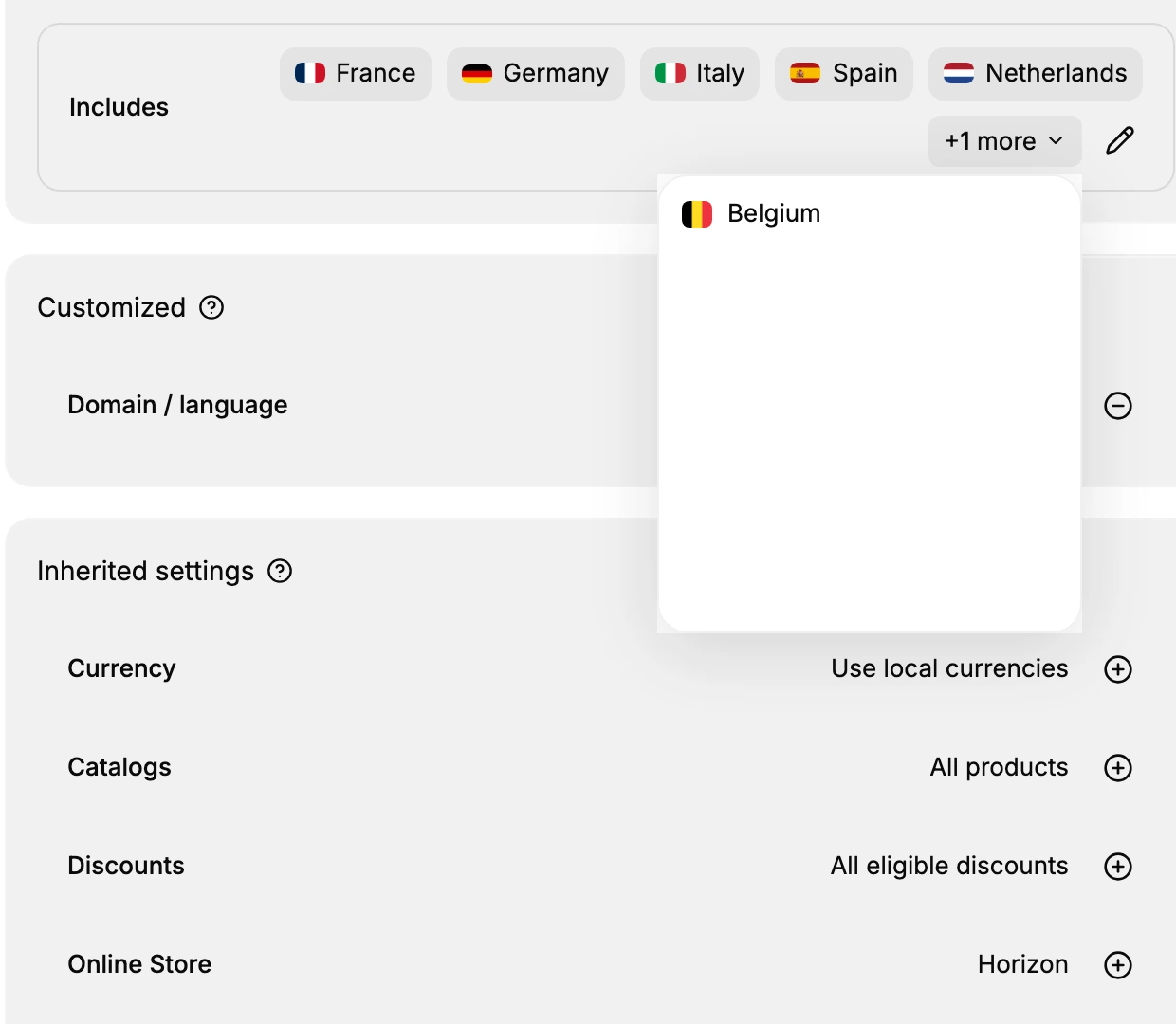Viewport: 1176px width, 1024px height.
Task: Open the Domain / language row
Action: click(x=599, y=406)
